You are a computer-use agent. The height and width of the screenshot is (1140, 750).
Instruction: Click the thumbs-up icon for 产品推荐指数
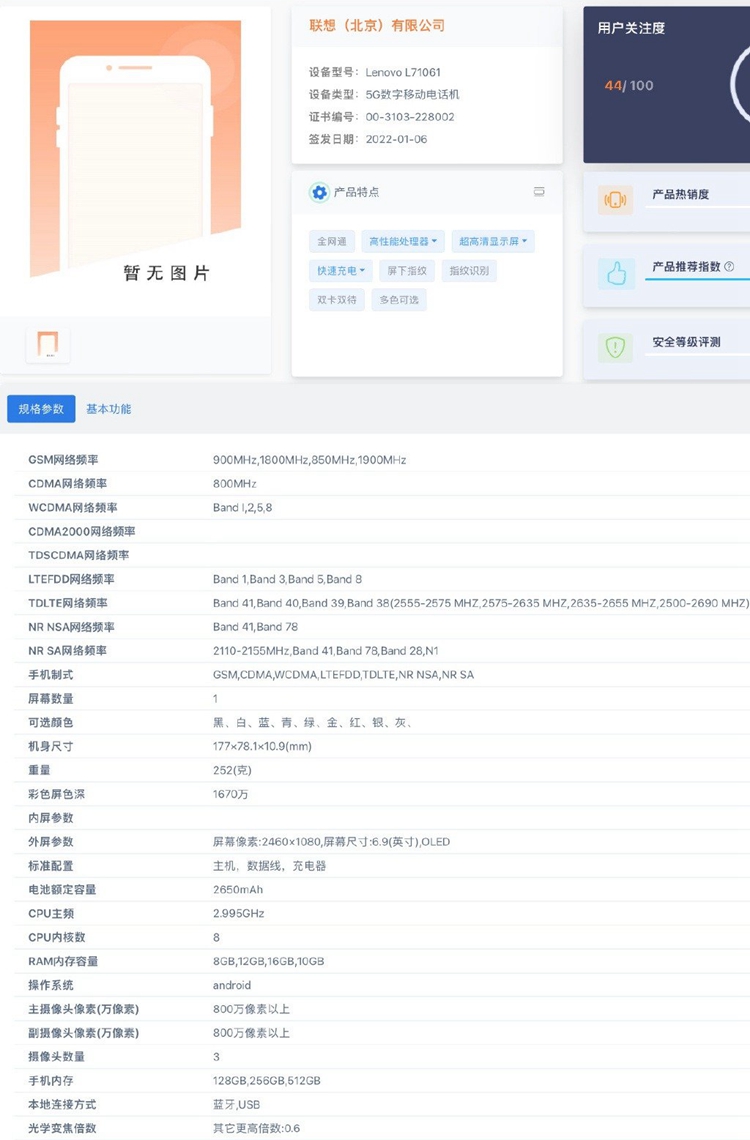616,273
